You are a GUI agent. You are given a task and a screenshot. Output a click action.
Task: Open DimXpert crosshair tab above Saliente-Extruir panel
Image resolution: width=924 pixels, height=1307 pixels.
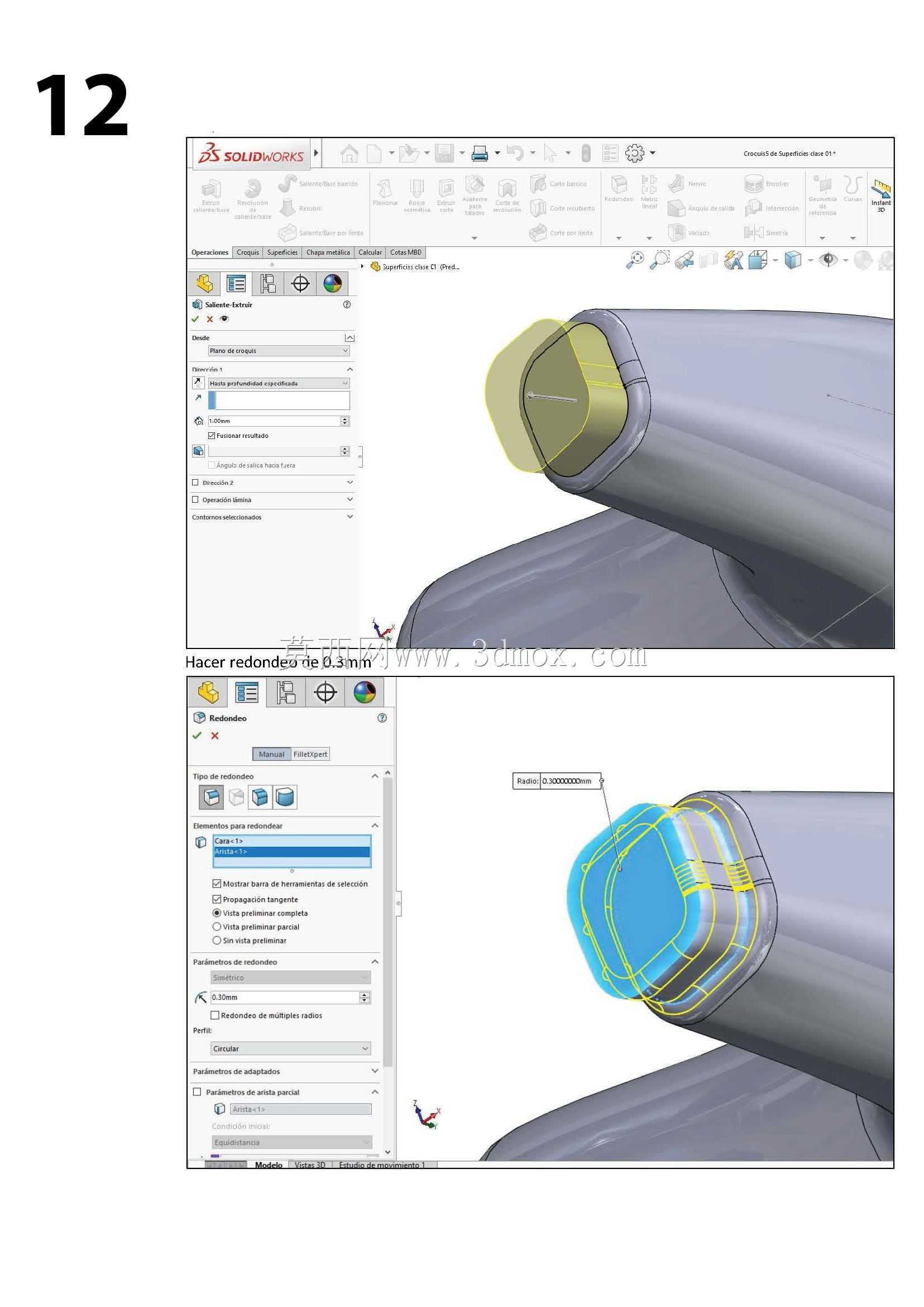[x=300, y=283]
